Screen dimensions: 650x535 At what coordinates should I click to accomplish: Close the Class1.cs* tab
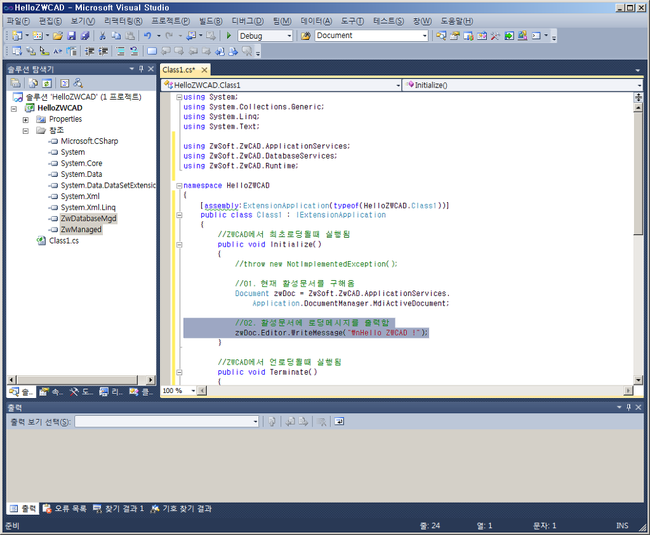pos(204,70)
